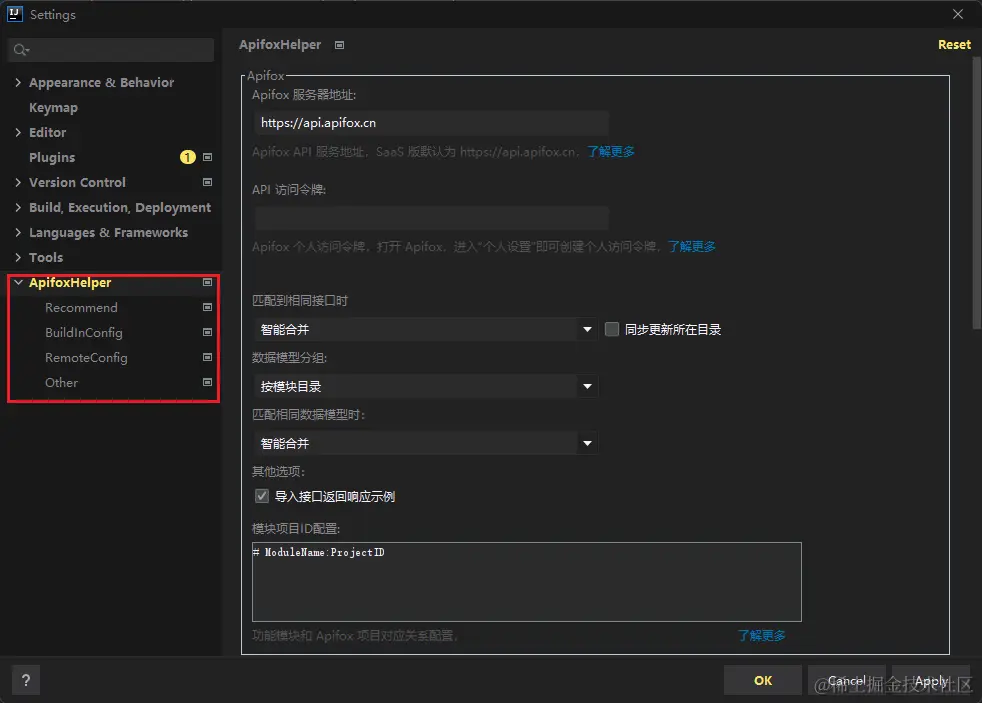
Task: Click the IntelliJ logo icon in title bar
Action: point(14,14)
